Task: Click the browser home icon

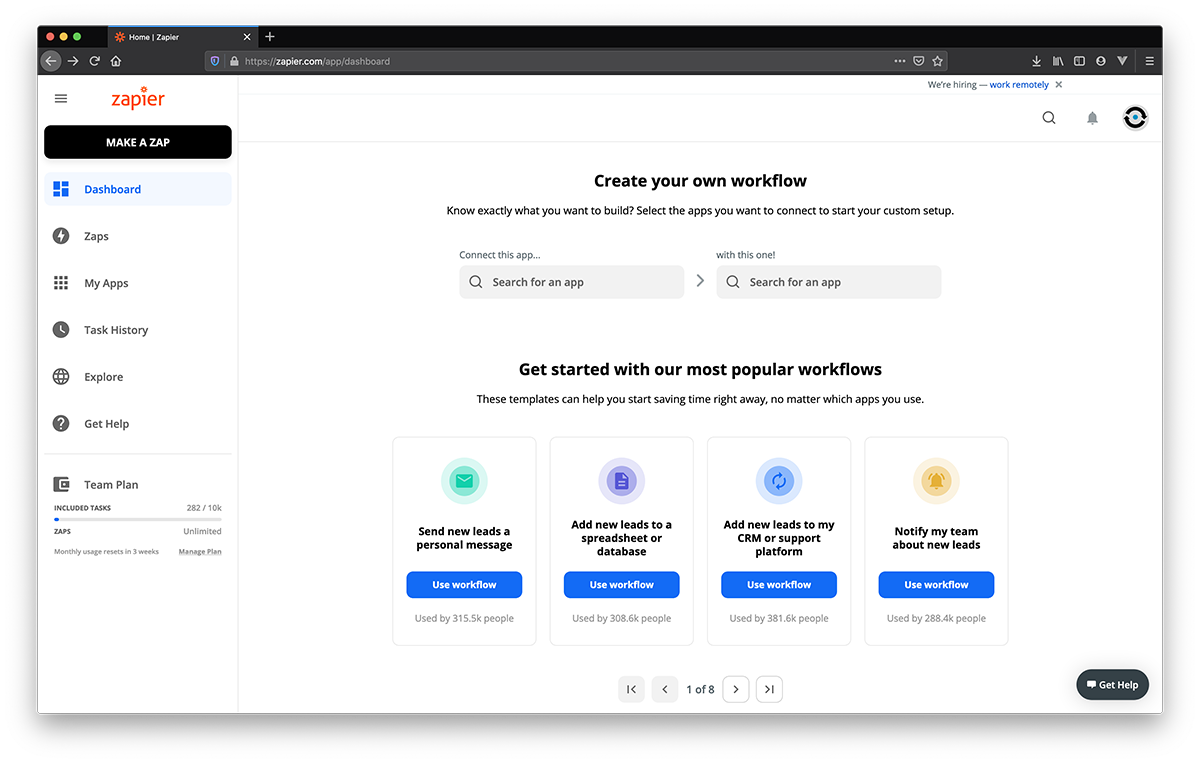Action: click(116, 61)
